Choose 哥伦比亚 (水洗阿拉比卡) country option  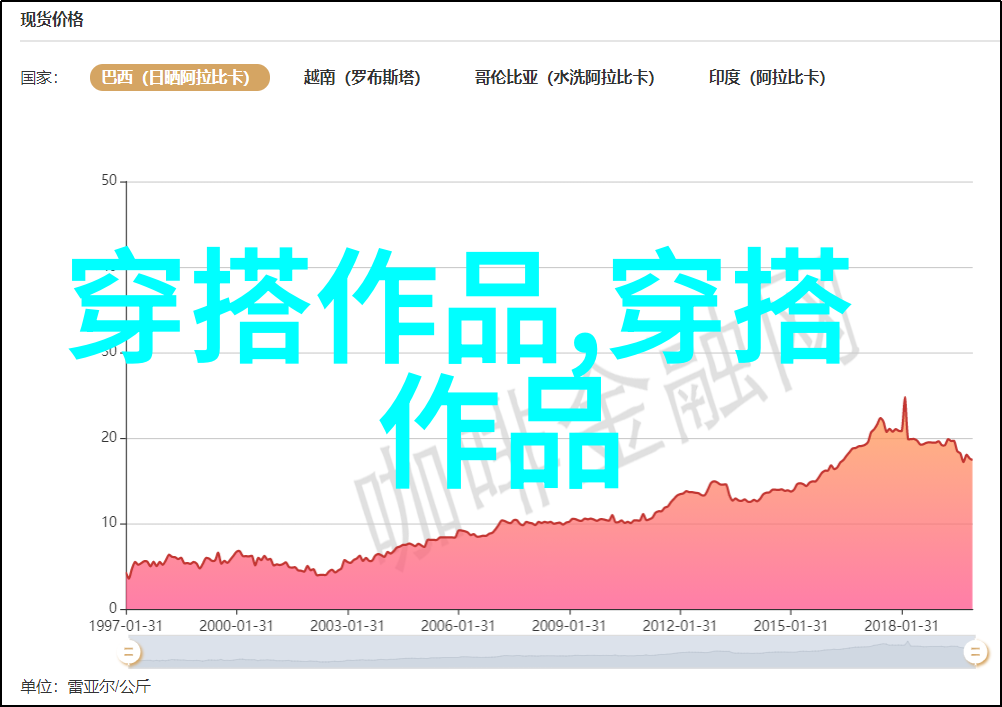point(564,78)
